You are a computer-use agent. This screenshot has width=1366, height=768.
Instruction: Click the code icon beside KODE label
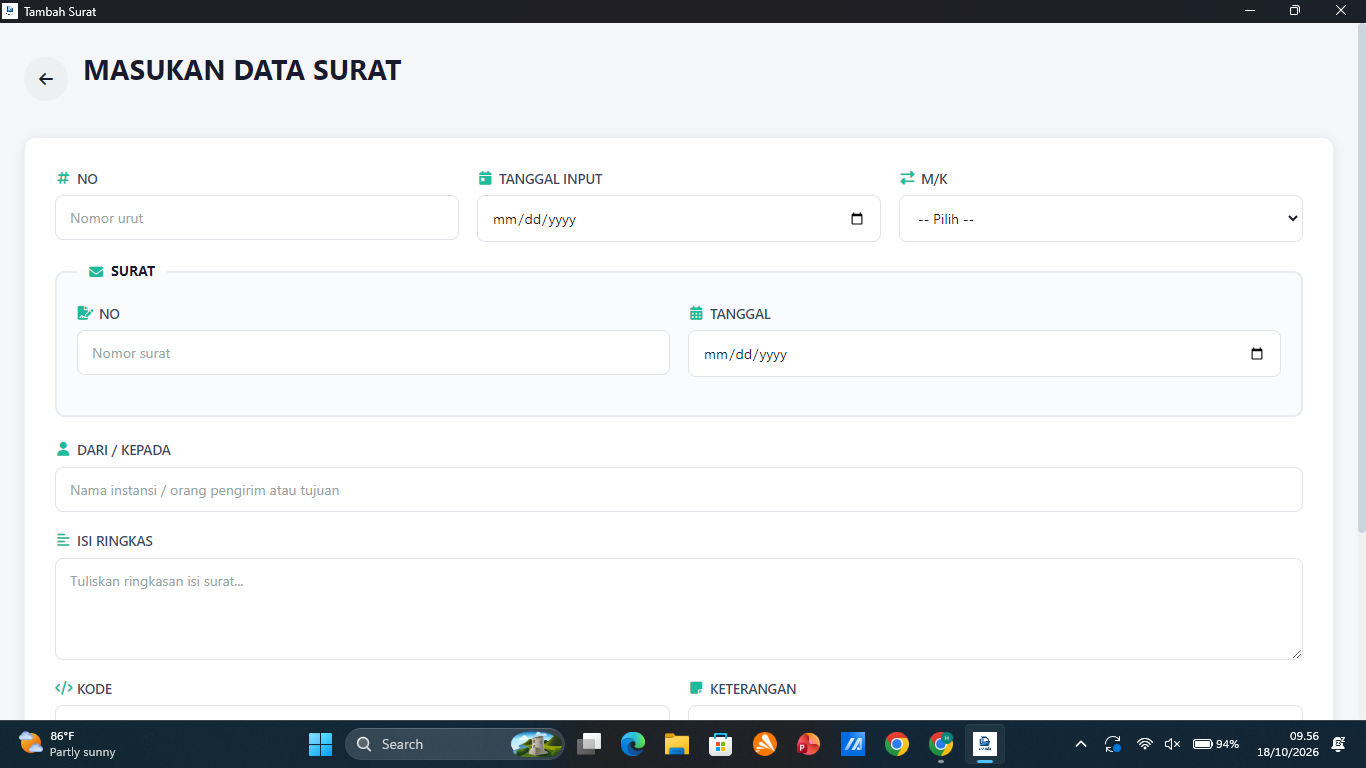point(63,688)
